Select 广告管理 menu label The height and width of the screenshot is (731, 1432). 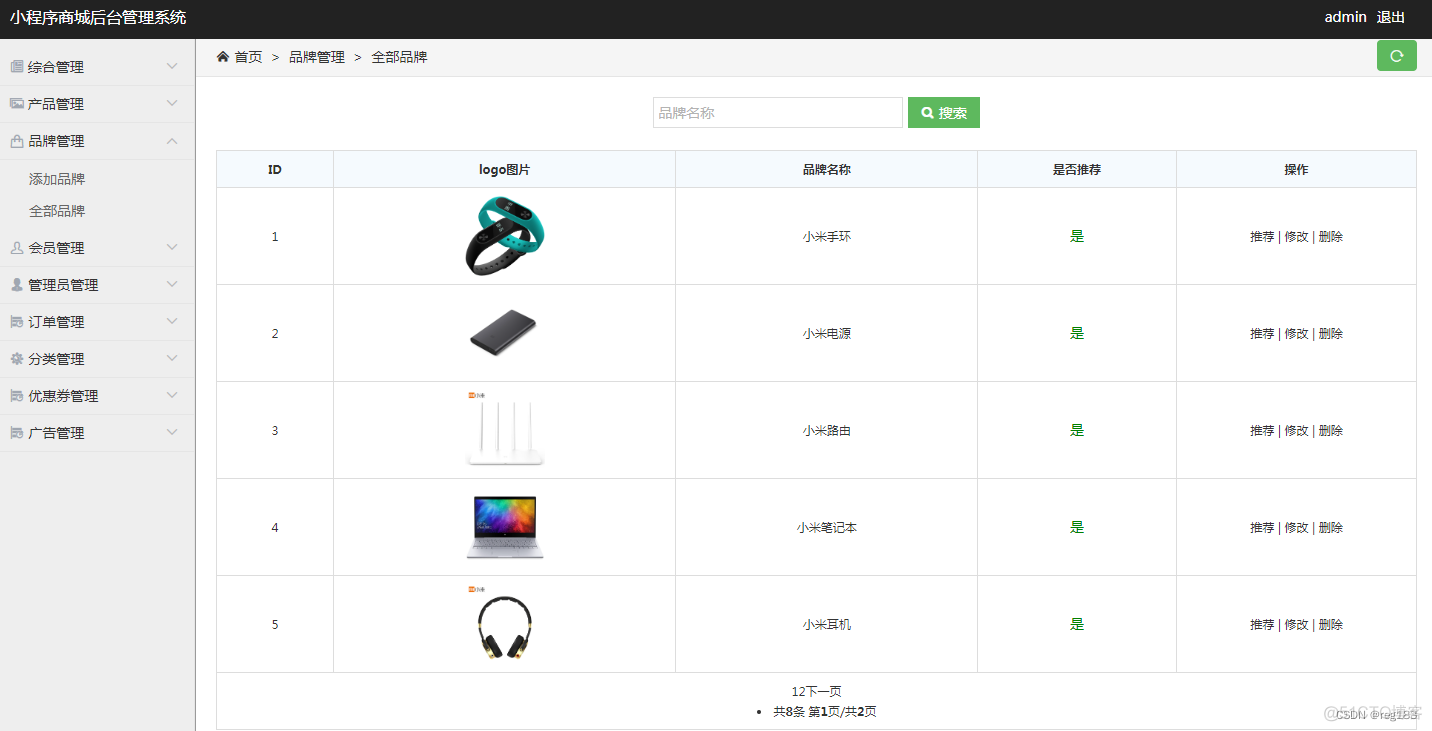[x=56, y=433]
